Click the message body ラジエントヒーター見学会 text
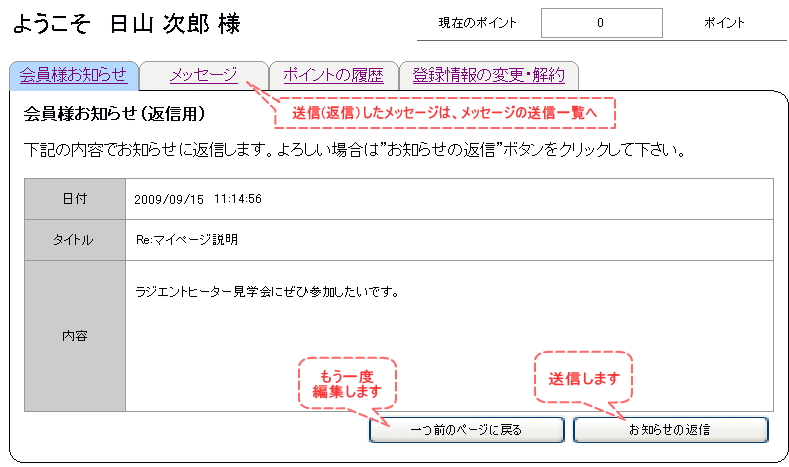The width and height of the screenshot is (789, 467). pyautogui.click(x=267, y=292)
